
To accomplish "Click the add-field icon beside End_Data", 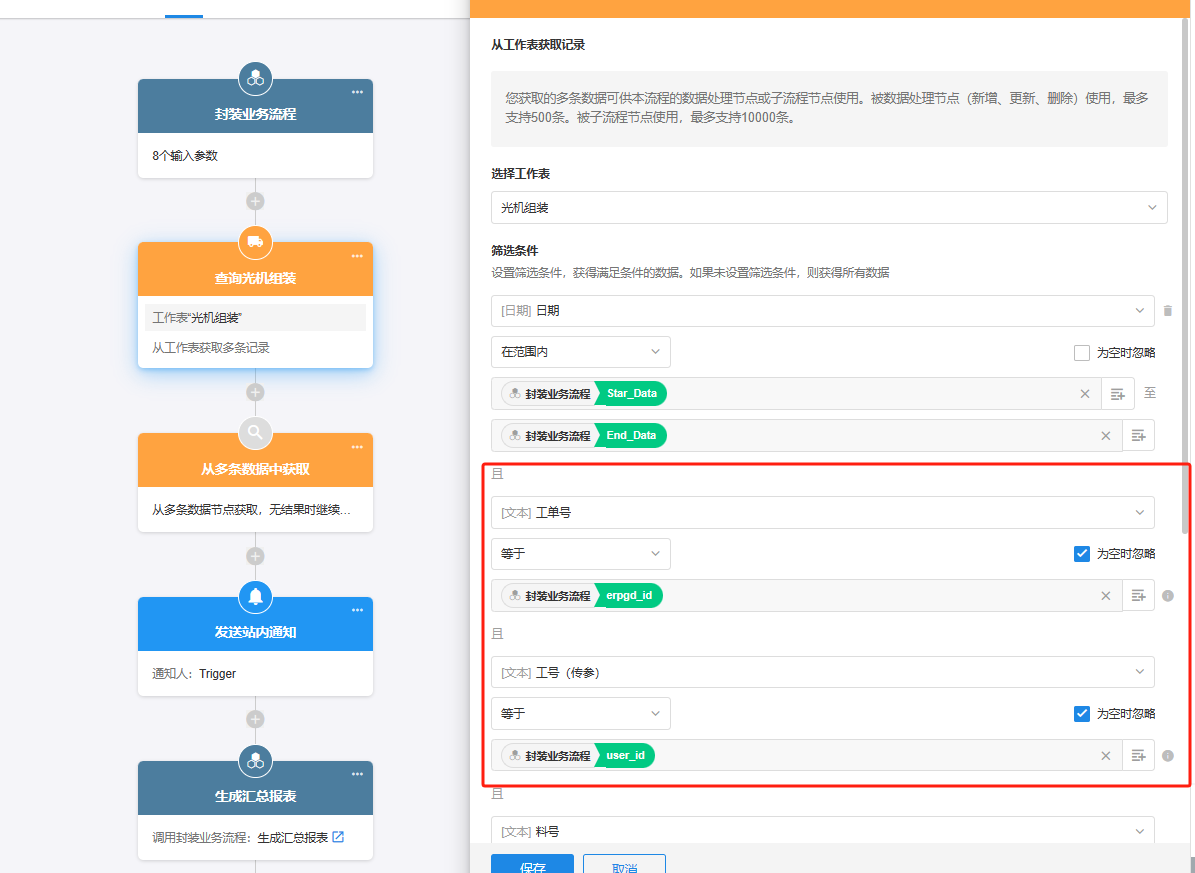I will pyautogui.click(x=1138, y=436).
